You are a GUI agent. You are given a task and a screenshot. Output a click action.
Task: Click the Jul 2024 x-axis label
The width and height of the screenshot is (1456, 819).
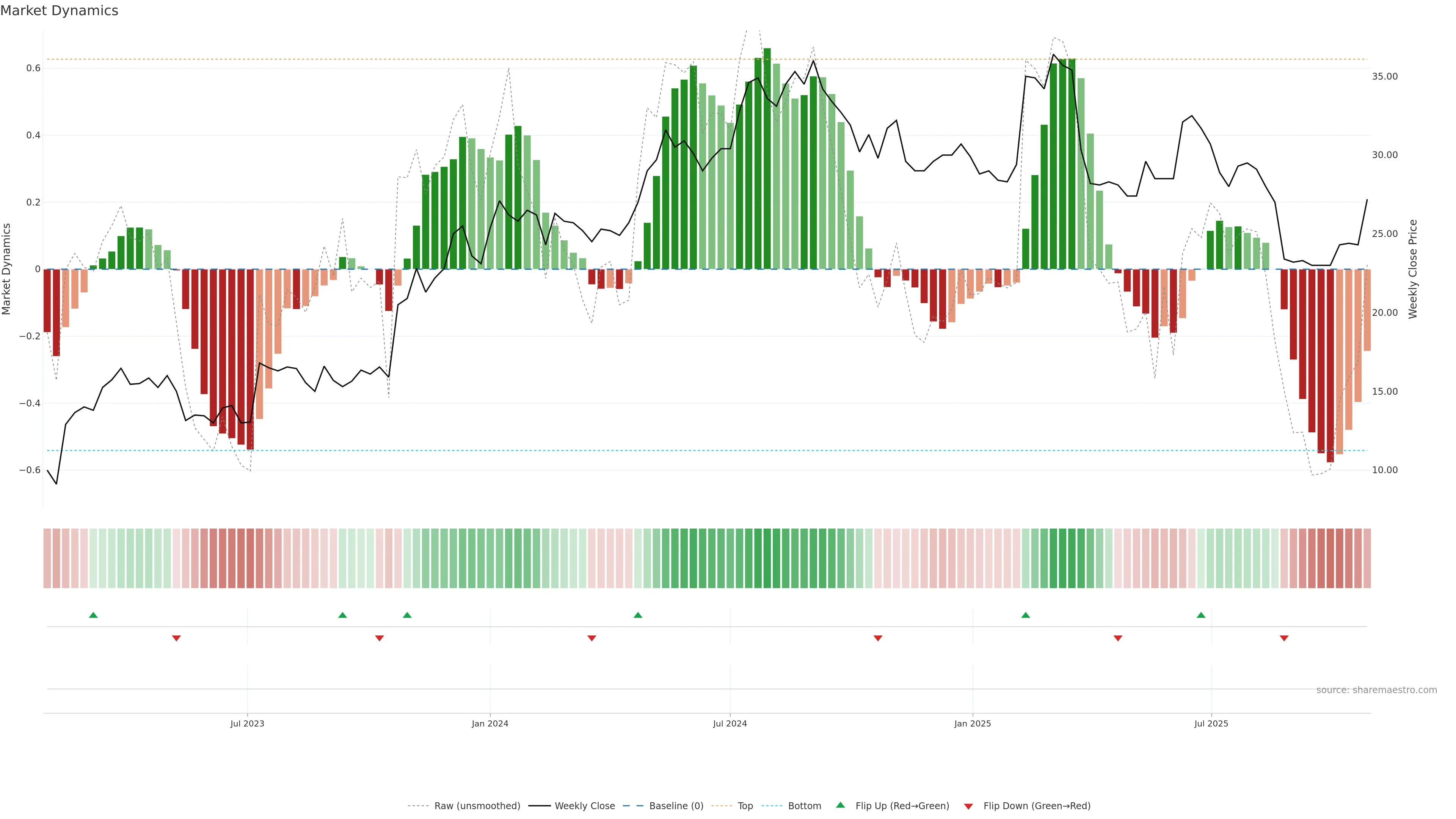730,723
